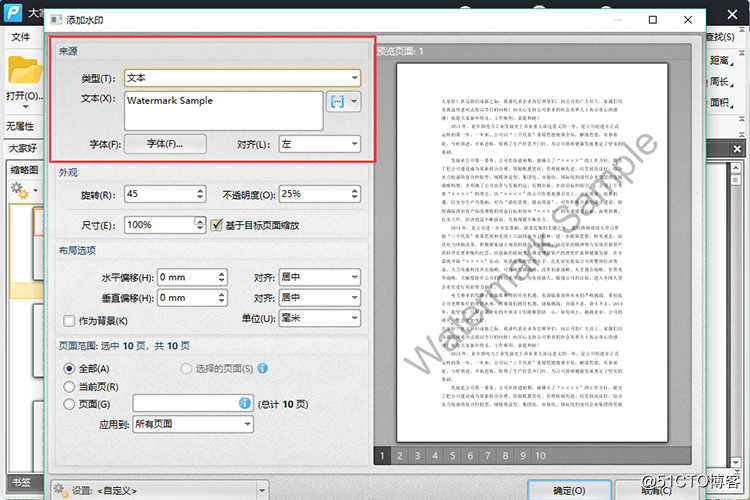Viewport: 750px width, 500px height.
Task: Confirm with the 确定(O) button
Action: click(569, 490)
